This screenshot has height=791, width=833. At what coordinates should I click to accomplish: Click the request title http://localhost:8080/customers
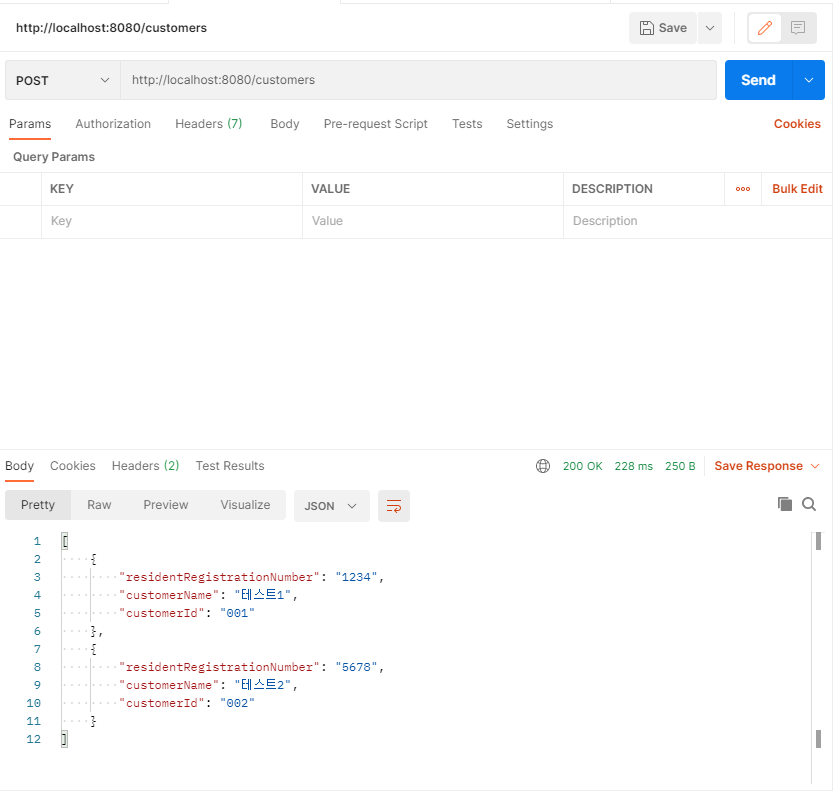pyautogui.click(x=112, y=28)
